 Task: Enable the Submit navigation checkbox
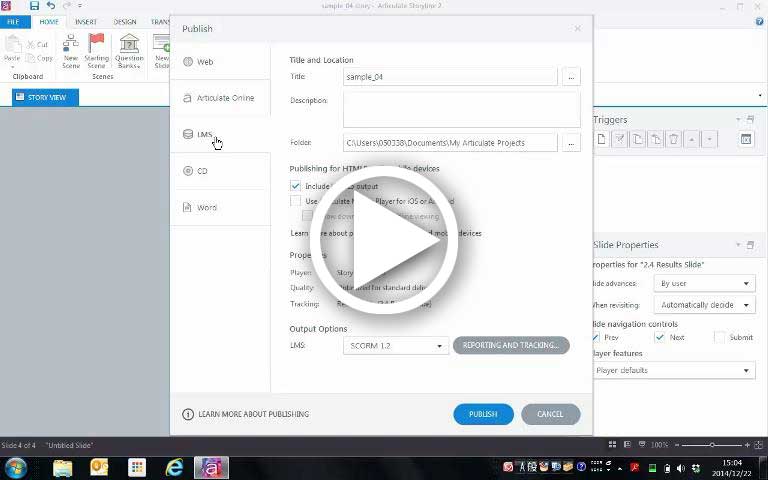720,337
